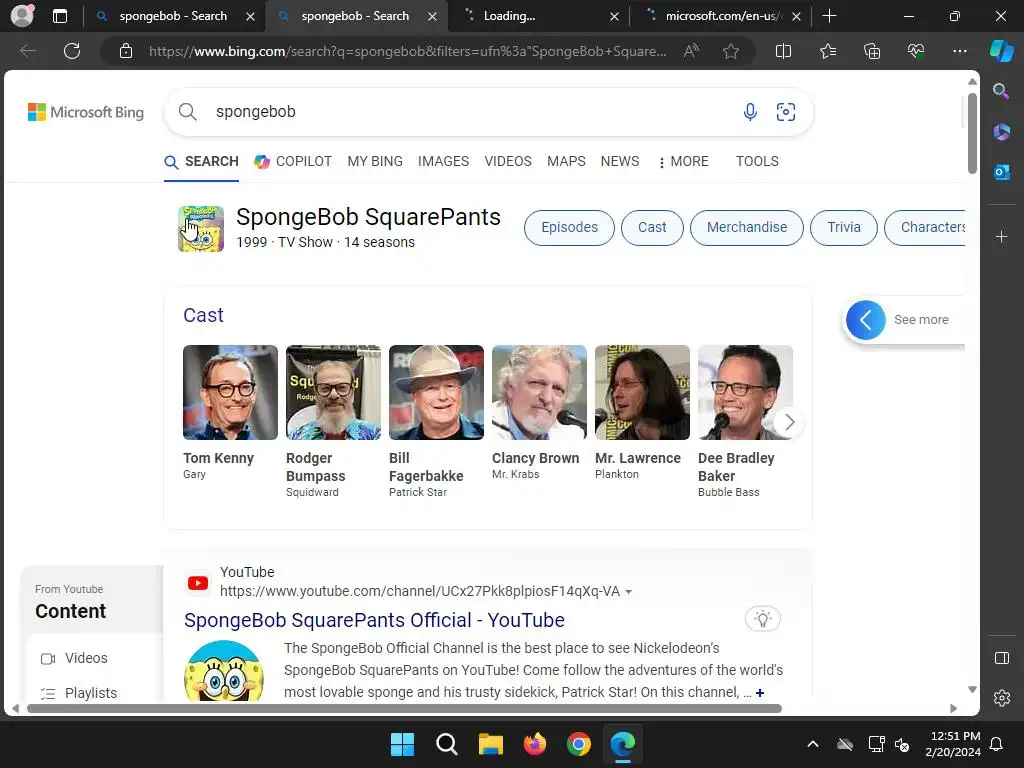Screen dimensions: 1024x768
Task: Open Browser essentials heart icon
Action: point(916,51)
